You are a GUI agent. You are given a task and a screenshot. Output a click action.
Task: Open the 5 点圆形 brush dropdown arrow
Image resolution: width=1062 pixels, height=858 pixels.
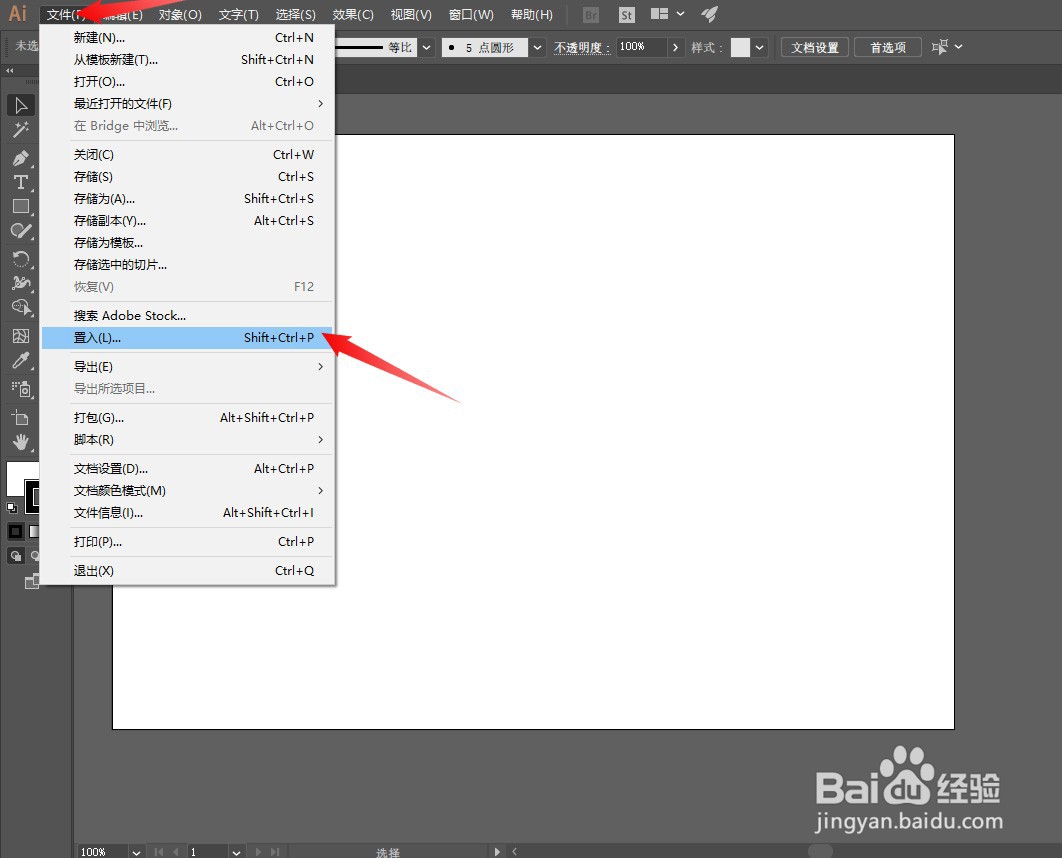(538, 47)
